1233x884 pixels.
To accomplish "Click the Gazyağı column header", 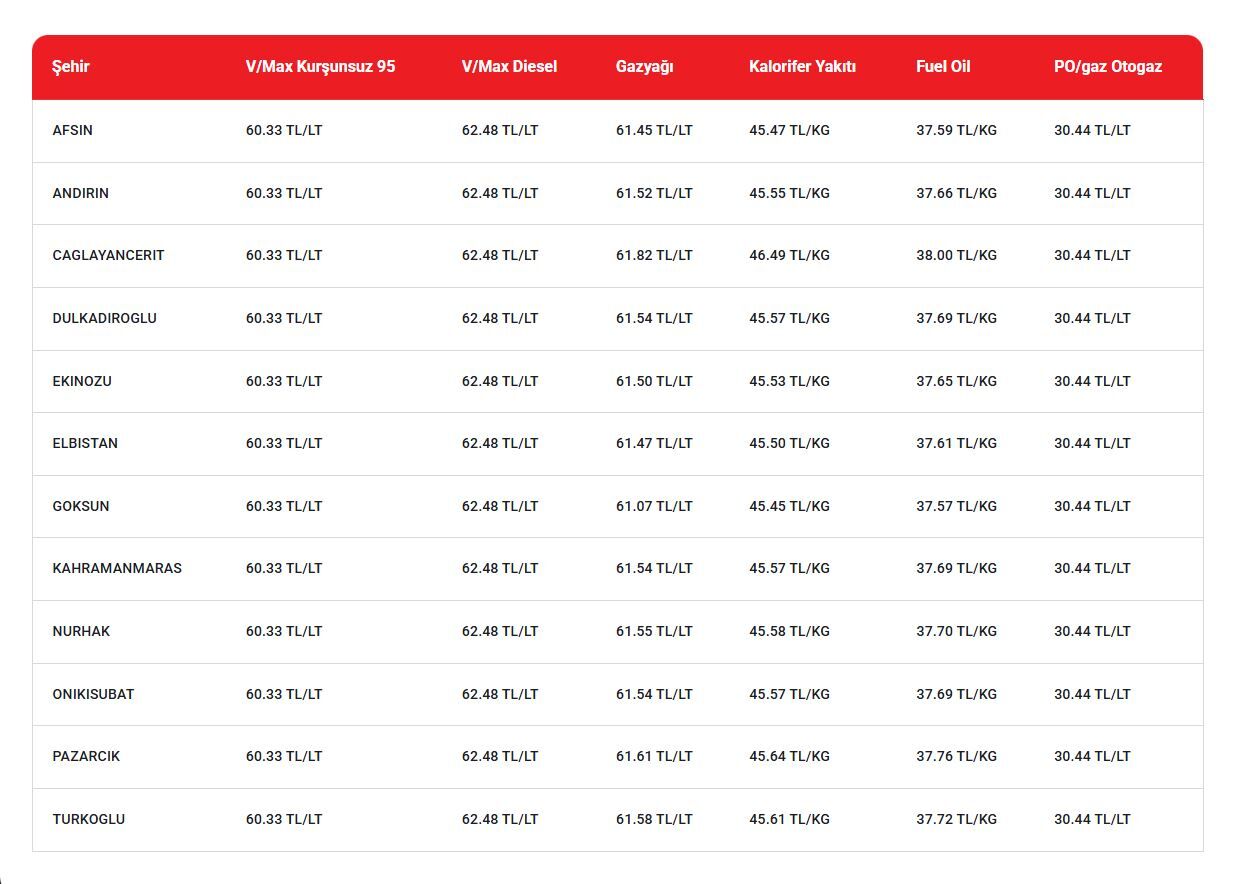I will [644, 67].
